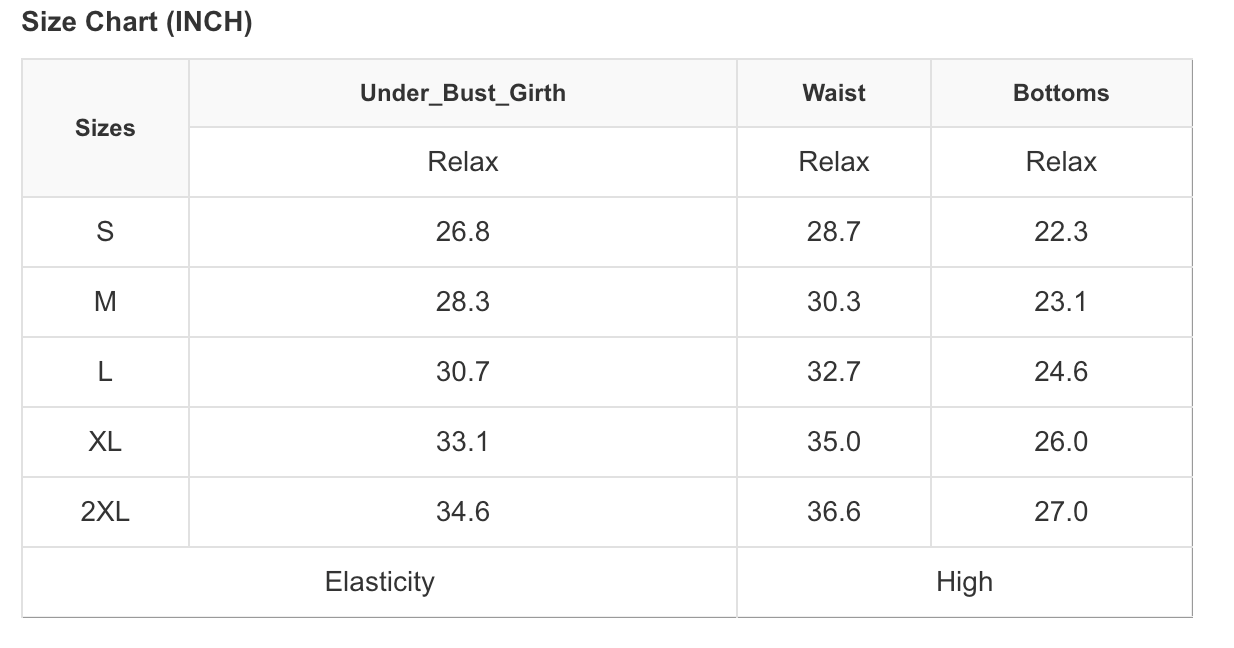Viewport: 1234px width, 648px height.
Task: Select the "Waist" column header
Action: point(833,93)
